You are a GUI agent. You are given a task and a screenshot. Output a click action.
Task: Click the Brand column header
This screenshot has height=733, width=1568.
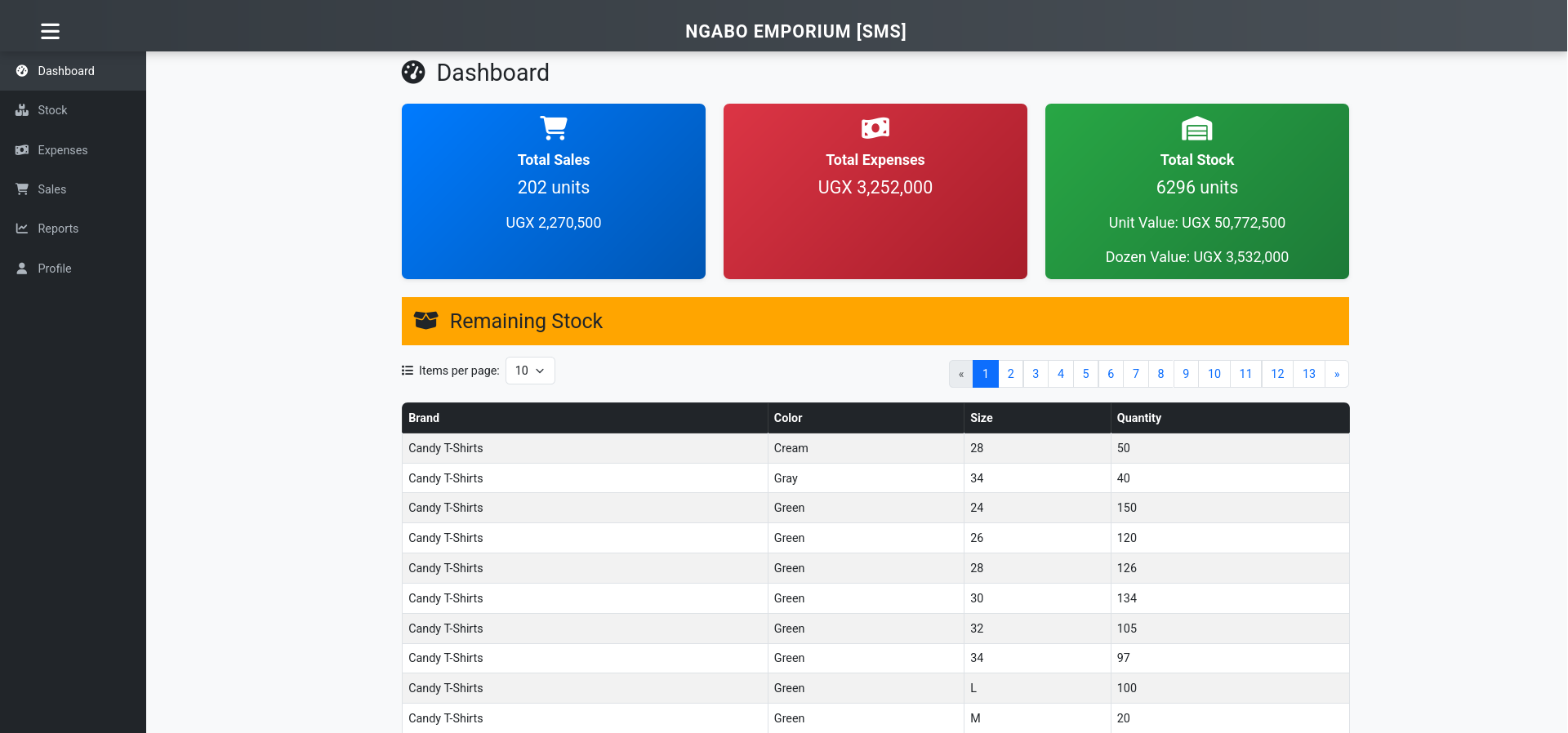pos(585,418)
